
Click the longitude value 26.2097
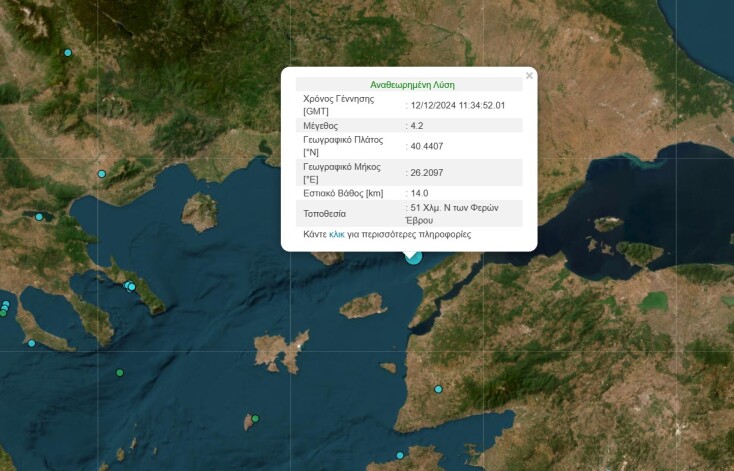(426, 172)
